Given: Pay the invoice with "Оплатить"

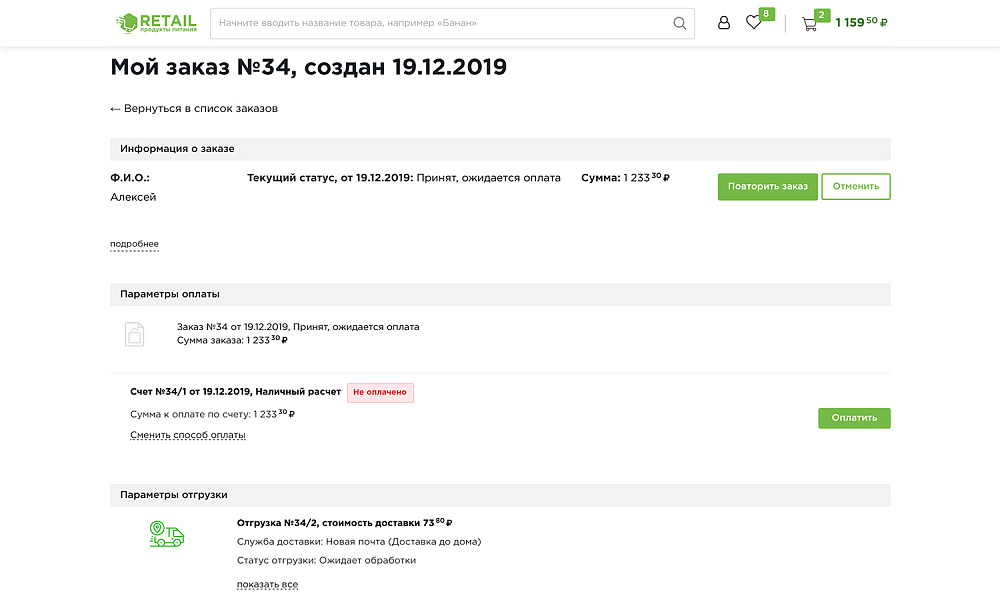Looking at the screenshot, I should [855, 418].
